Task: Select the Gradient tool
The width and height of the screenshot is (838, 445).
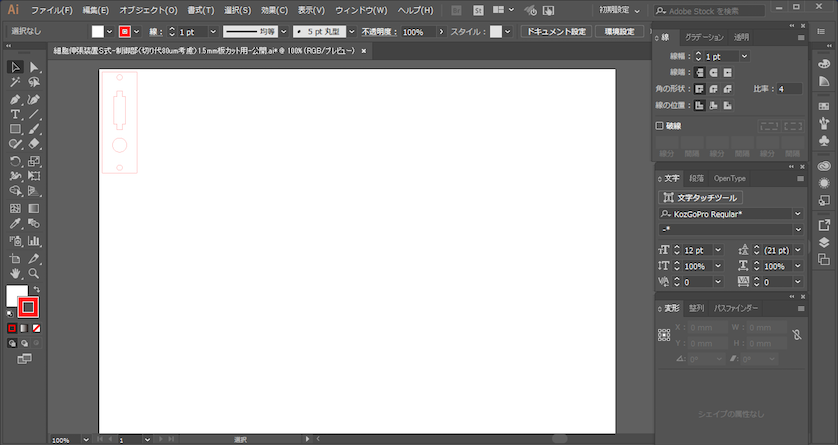Action: 34,208
